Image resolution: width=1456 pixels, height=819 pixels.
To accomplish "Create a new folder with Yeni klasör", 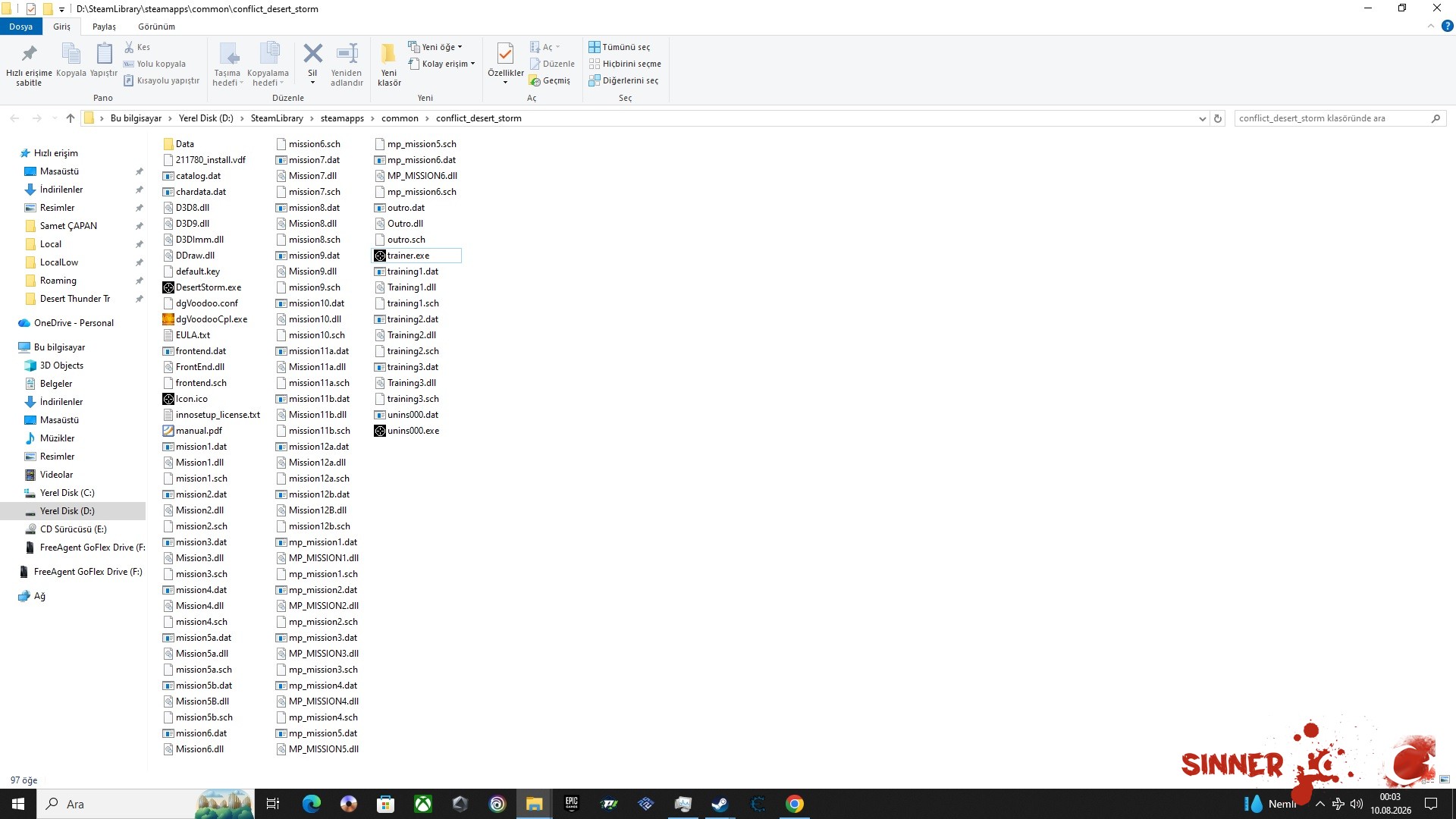I will (x=389, y=64).
